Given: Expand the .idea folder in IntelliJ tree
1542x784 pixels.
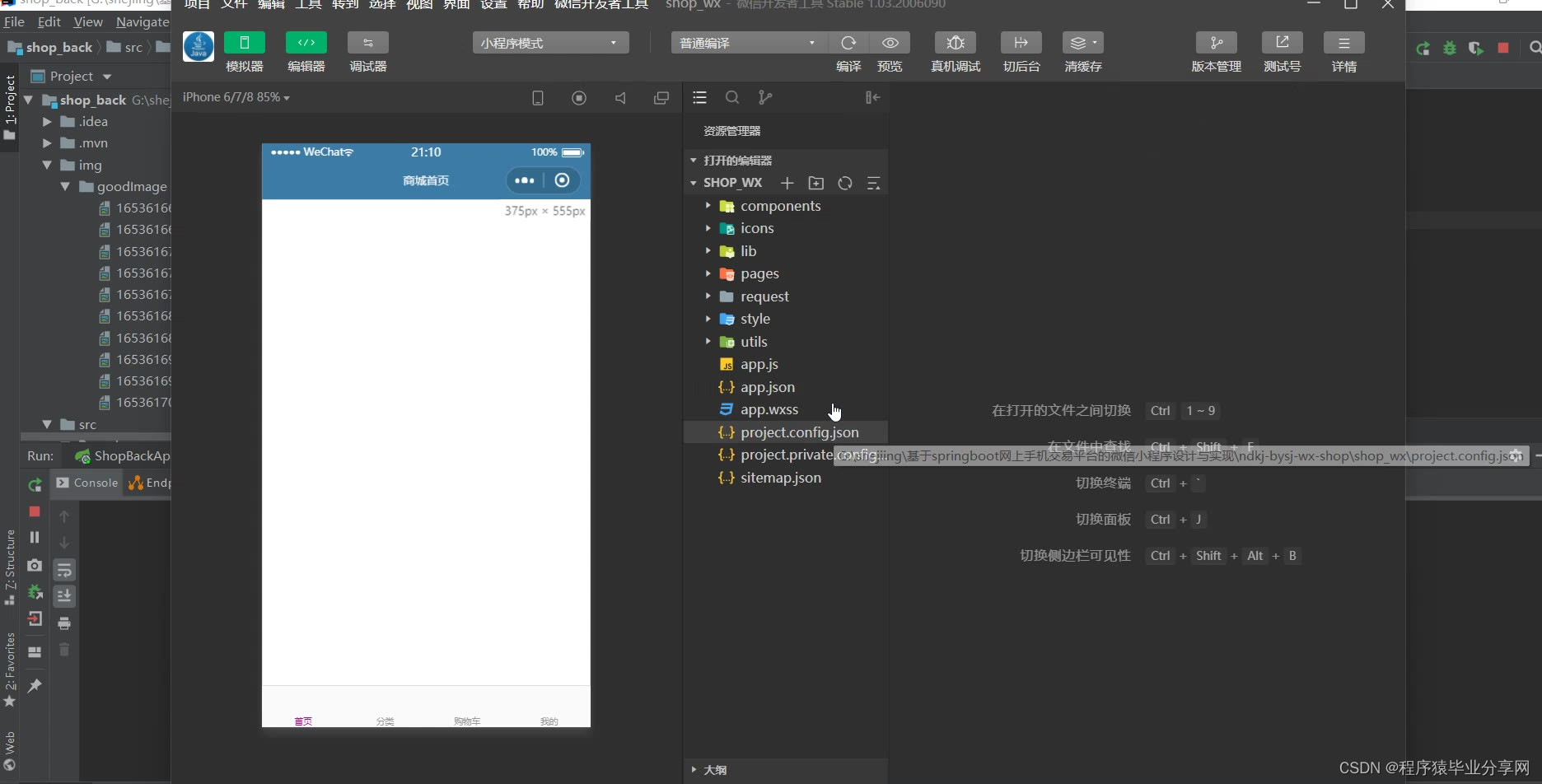Looking at the screenshot, I should pos(47,122).
